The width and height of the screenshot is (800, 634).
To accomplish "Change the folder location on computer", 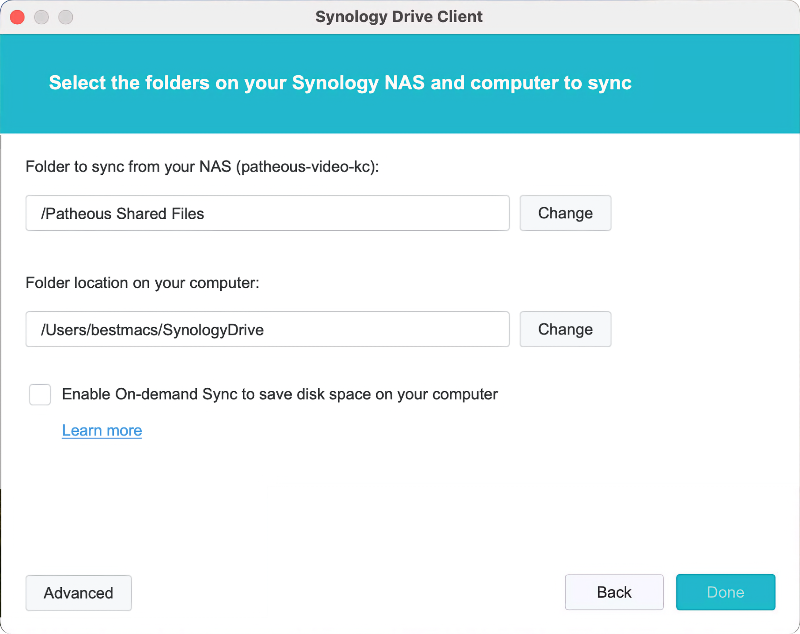I will click(565, 329).
